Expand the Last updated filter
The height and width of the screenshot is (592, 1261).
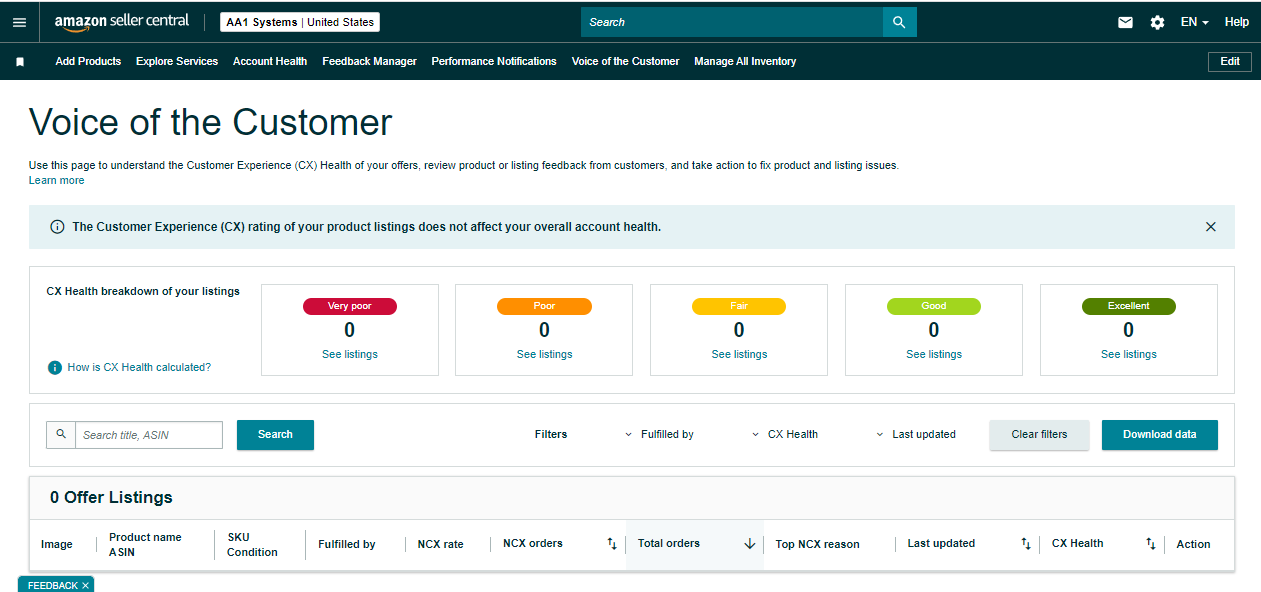click(916, 435)
